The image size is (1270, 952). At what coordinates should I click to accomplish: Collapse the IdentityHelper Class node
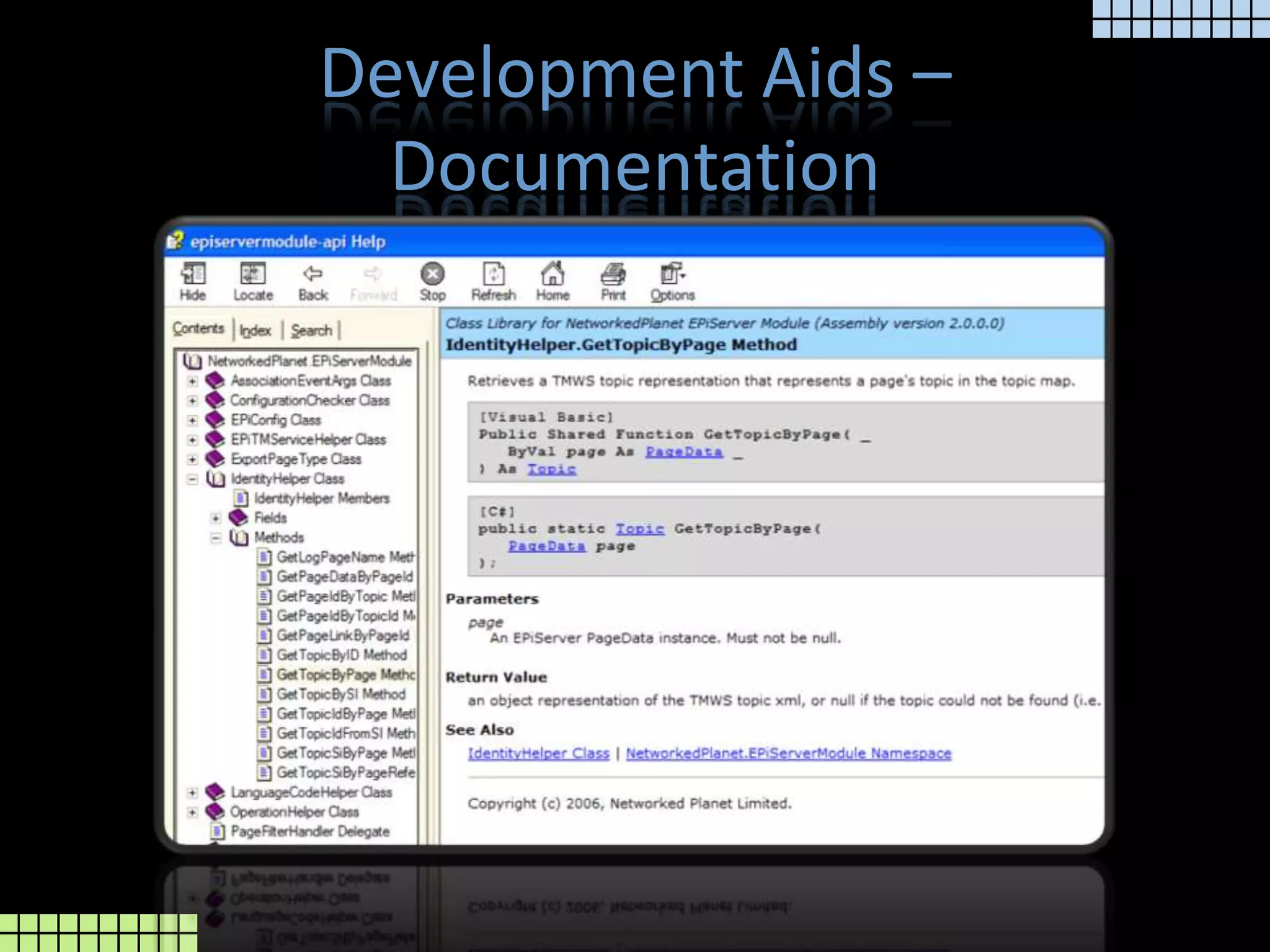click(192, 479)
